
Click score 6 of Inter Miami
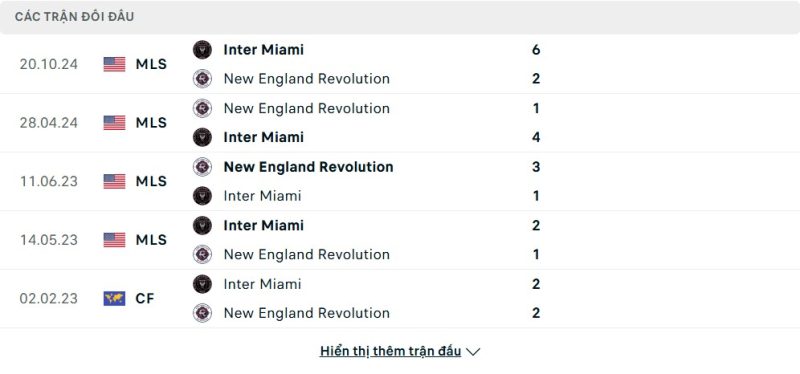pyautogui.click(x=536, y=49)
